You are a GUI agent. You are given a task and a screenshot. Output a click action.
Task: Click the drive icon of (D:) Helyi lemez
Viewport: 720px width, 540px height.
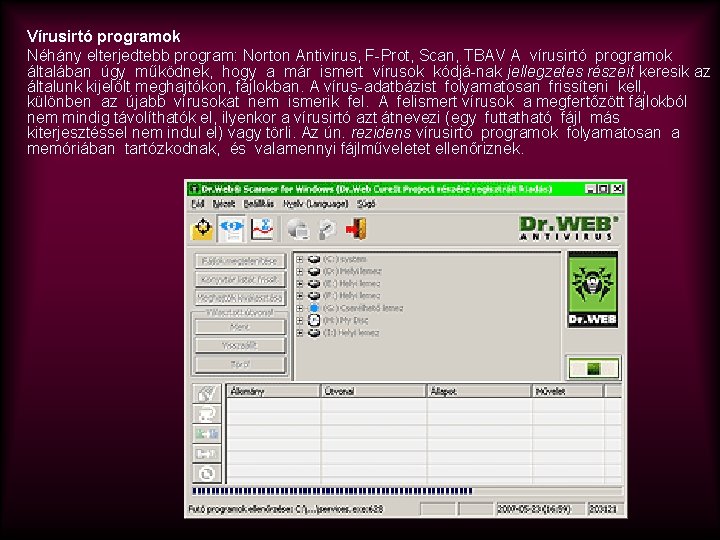(314, 271)
